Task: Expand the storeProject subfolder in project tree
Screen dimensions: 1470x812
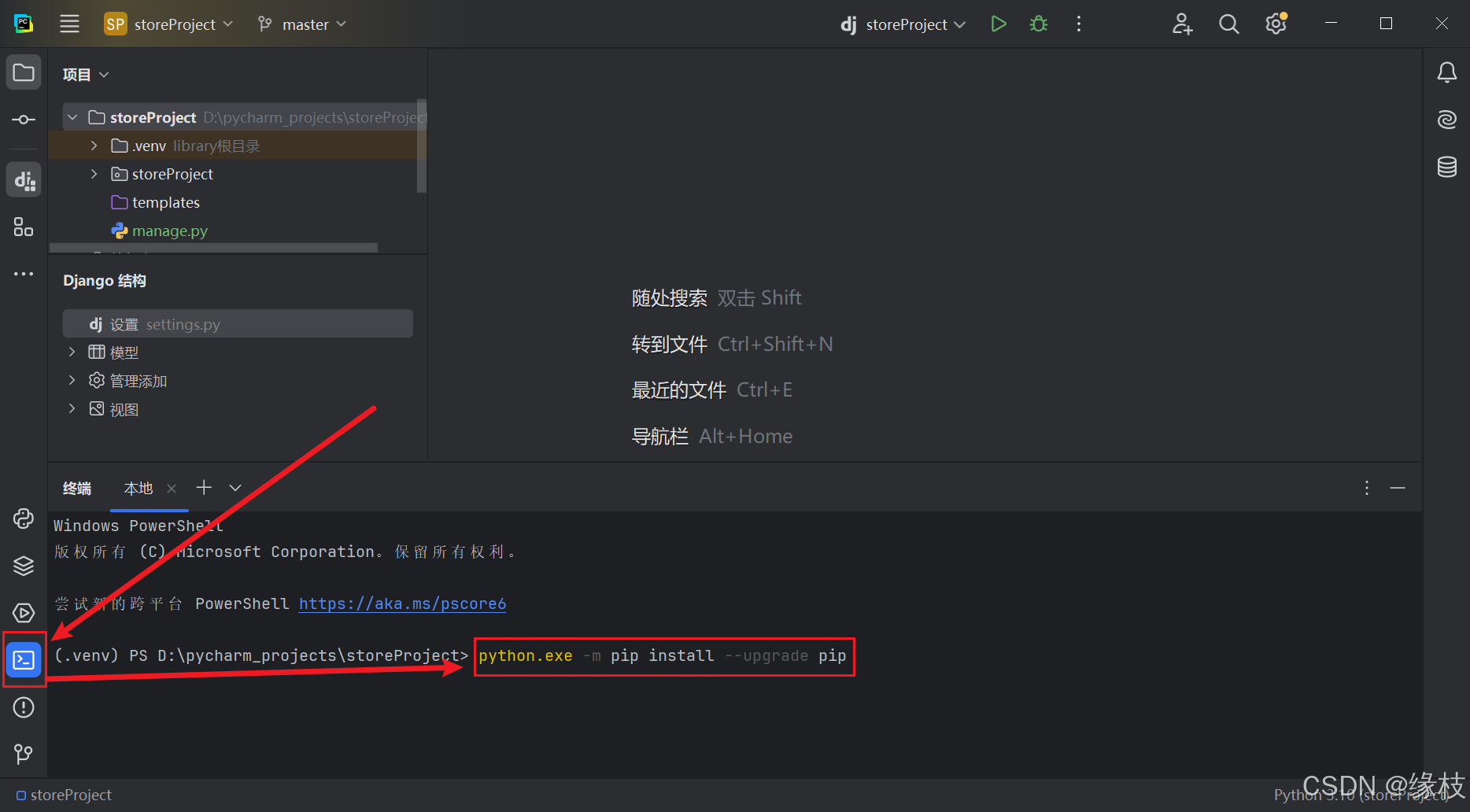Action: tap(93, 174)
